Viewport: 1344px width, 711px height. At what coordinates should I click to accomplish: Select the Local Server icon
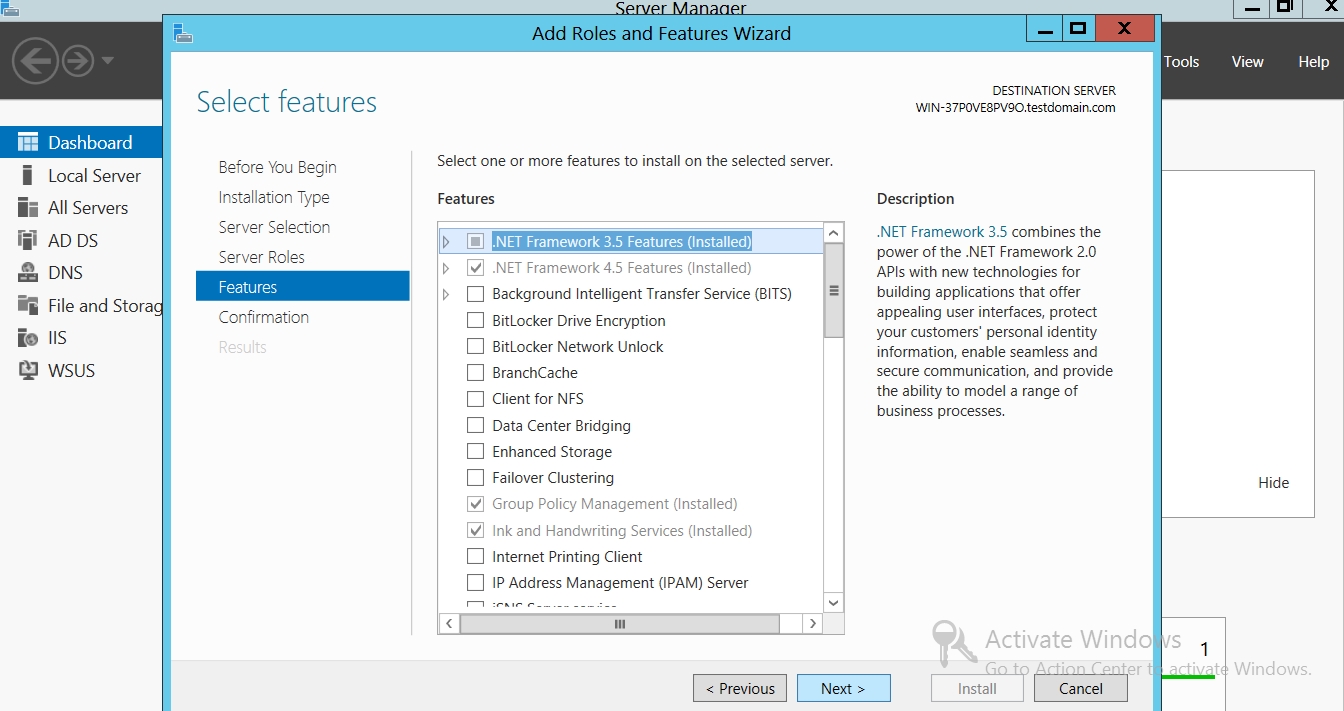[x=28, y=175]
